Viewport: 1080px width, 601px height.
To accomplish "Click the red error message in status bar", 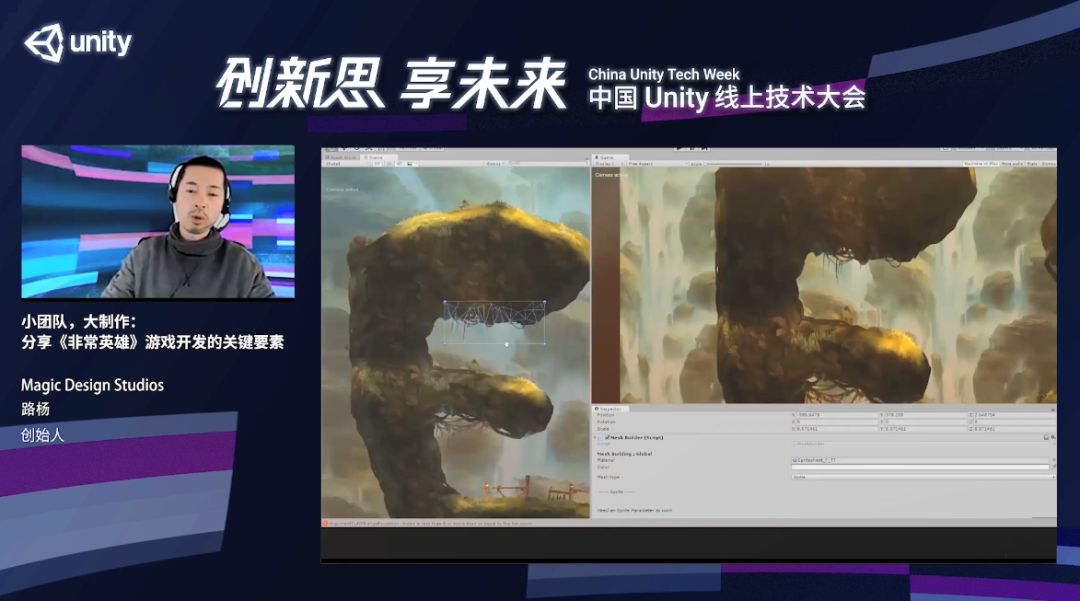I will (430, 524).
